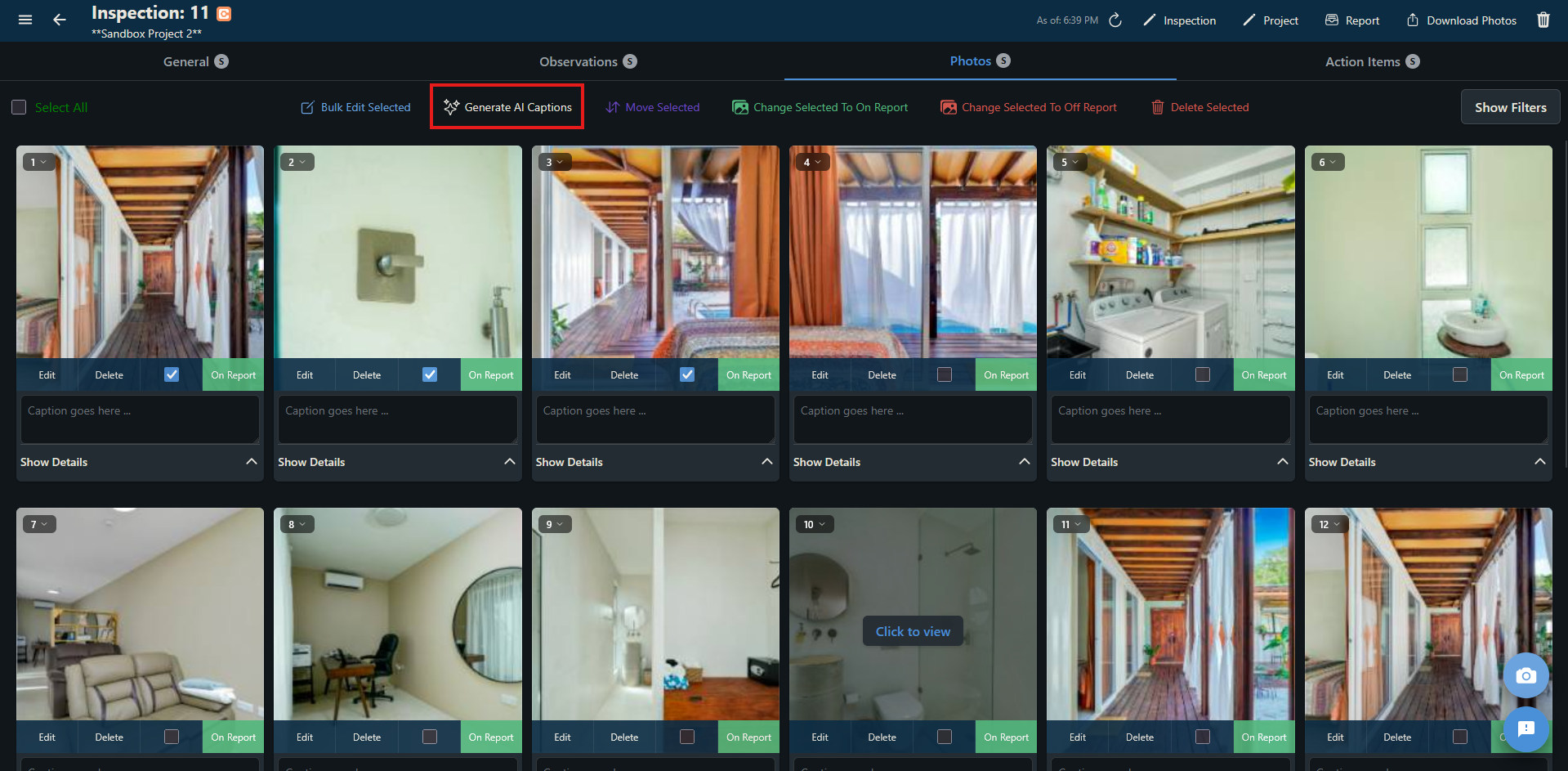Click Show Filters button
Viewport: 1568px width, 771px height.
[1510, 107]
